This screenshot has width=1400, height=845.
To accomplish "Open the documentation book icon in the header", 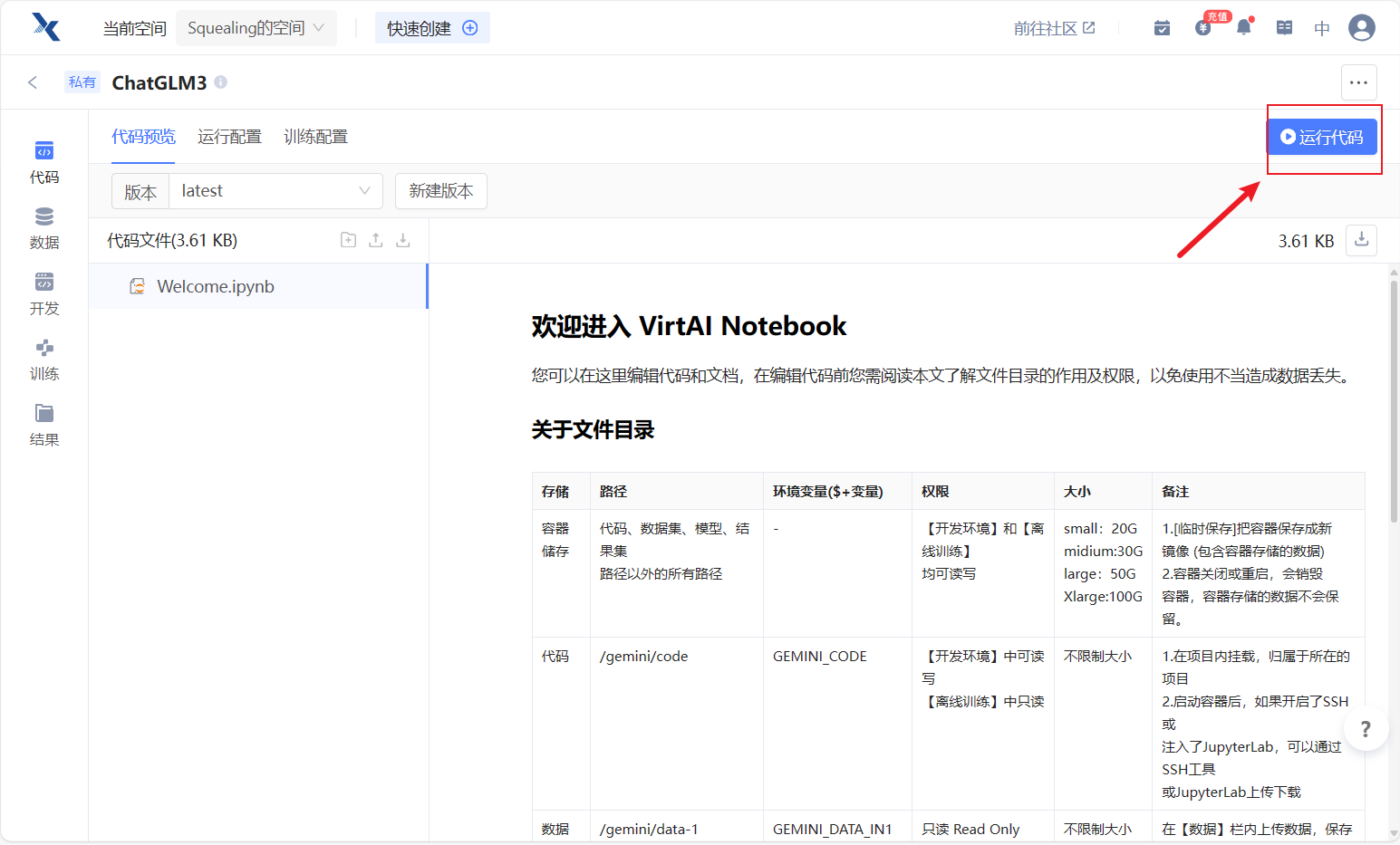I will click(x=1284, y=28).
